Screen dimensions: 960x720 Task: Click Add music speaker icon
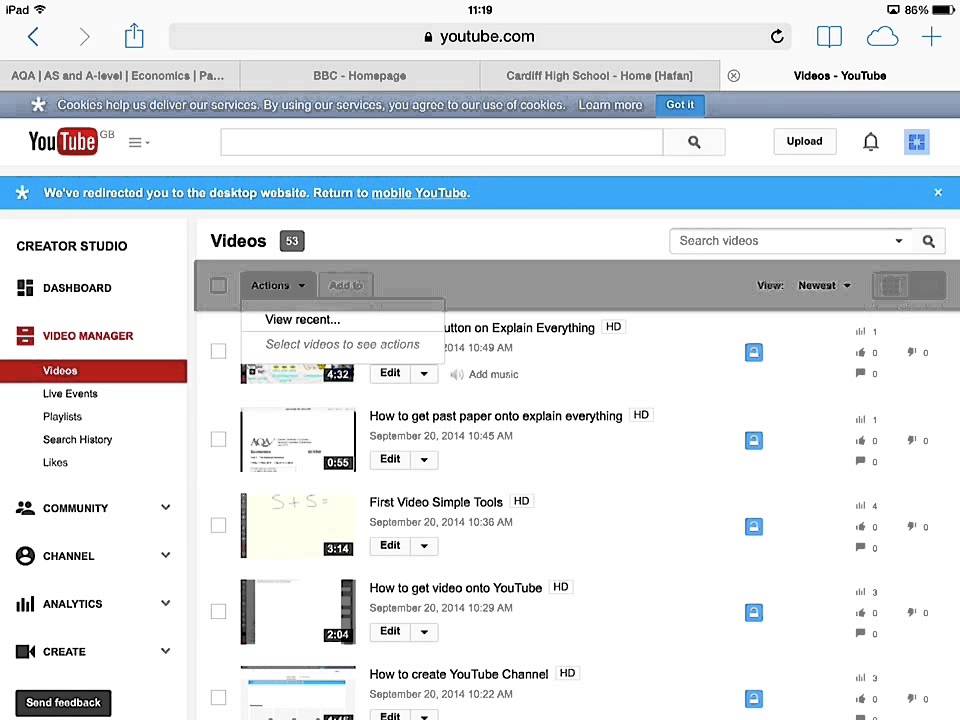pyautogui.click(x=456, y=374)
